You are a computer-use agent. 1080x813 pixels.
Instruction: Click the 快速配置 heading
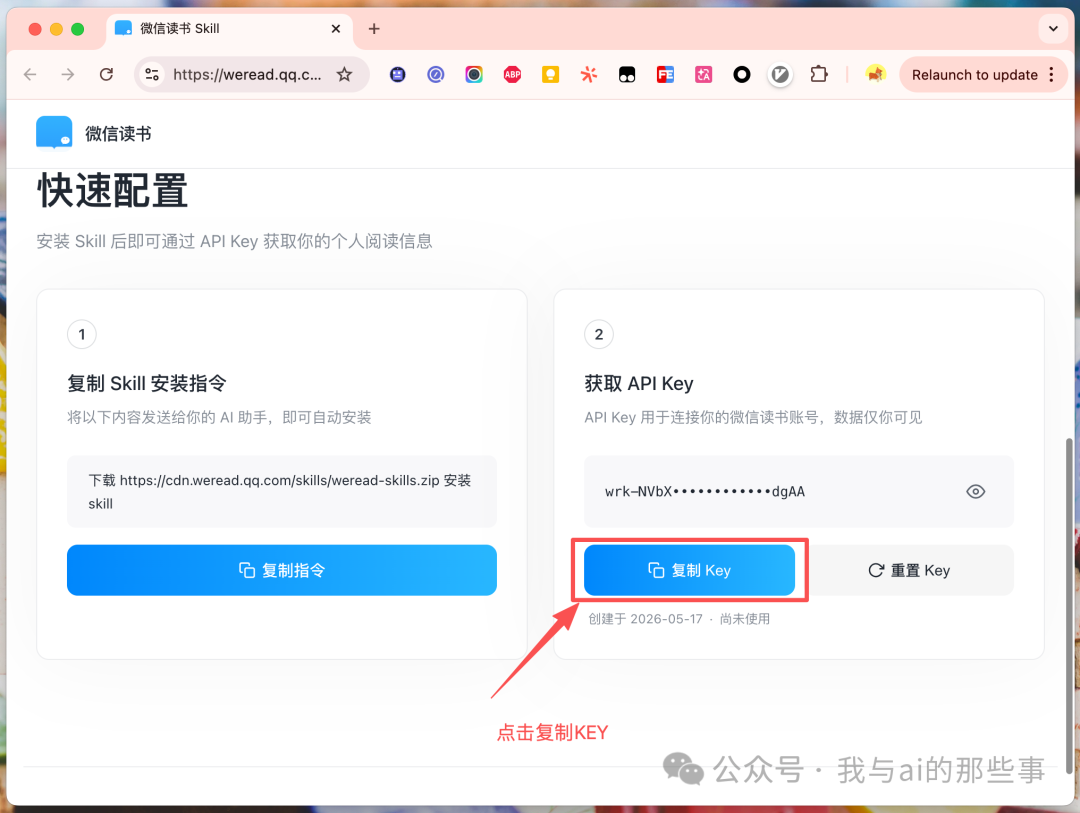[112, 190]
